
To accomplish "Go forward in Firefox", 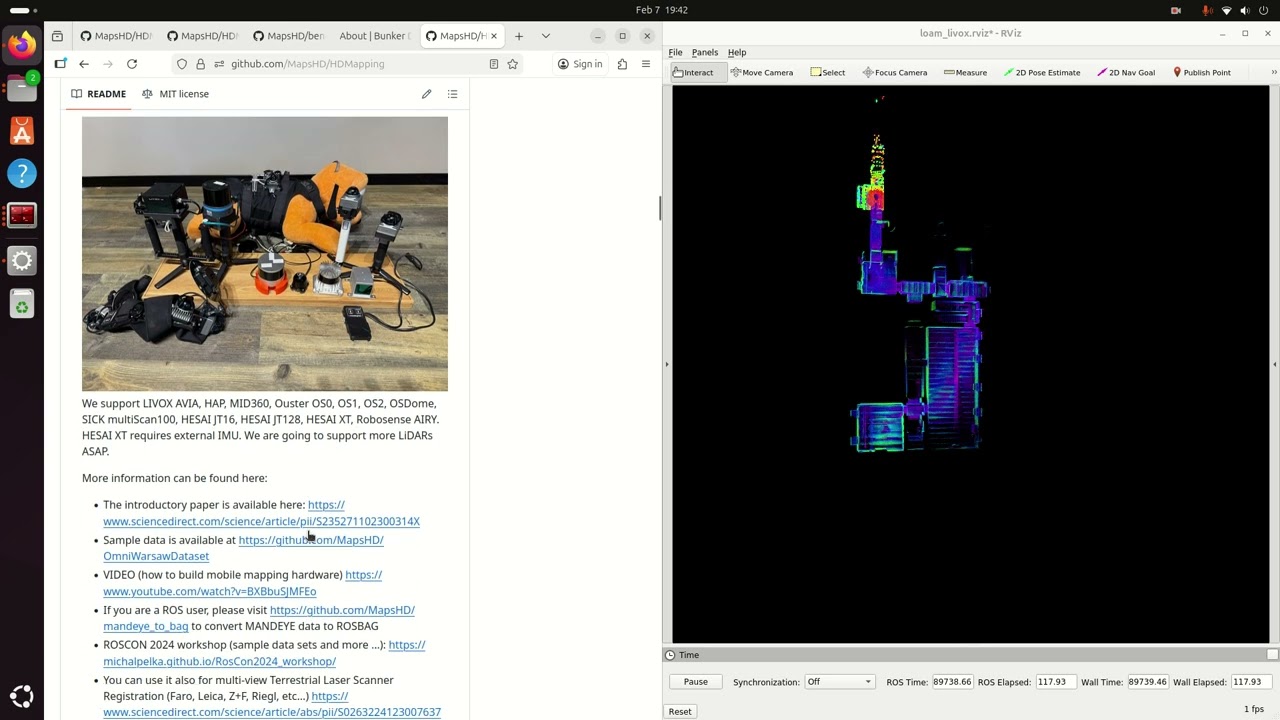I will coord(108,64).
